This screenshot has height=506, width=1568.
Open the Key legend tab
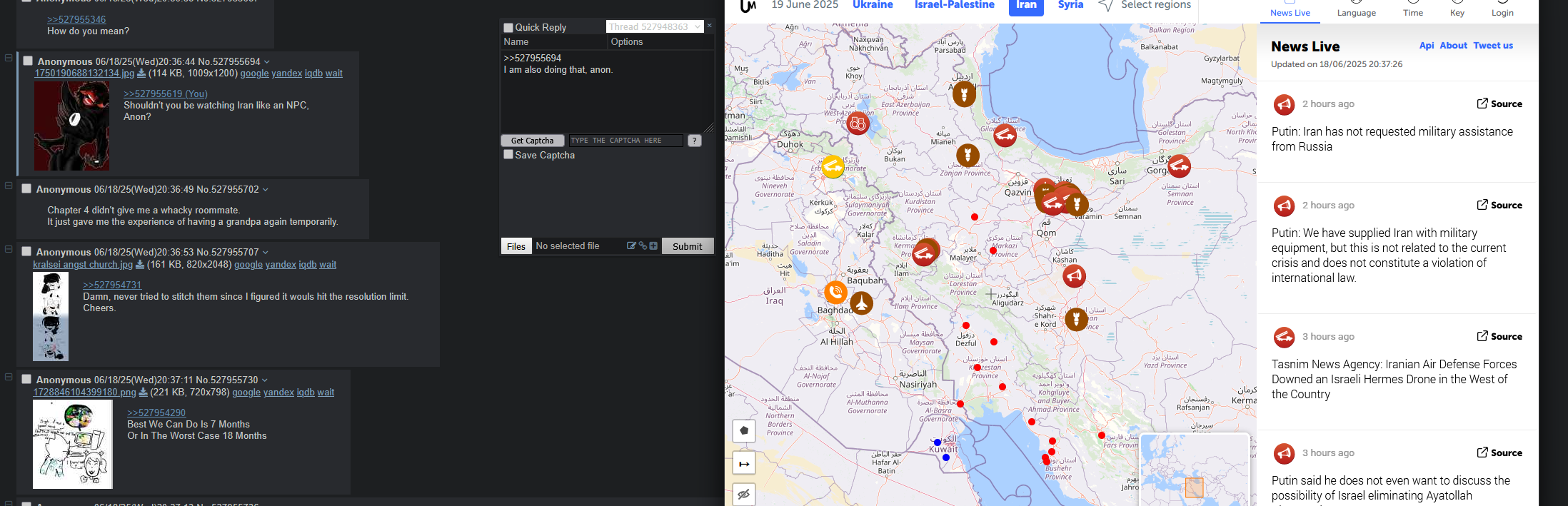(1457, 11)
